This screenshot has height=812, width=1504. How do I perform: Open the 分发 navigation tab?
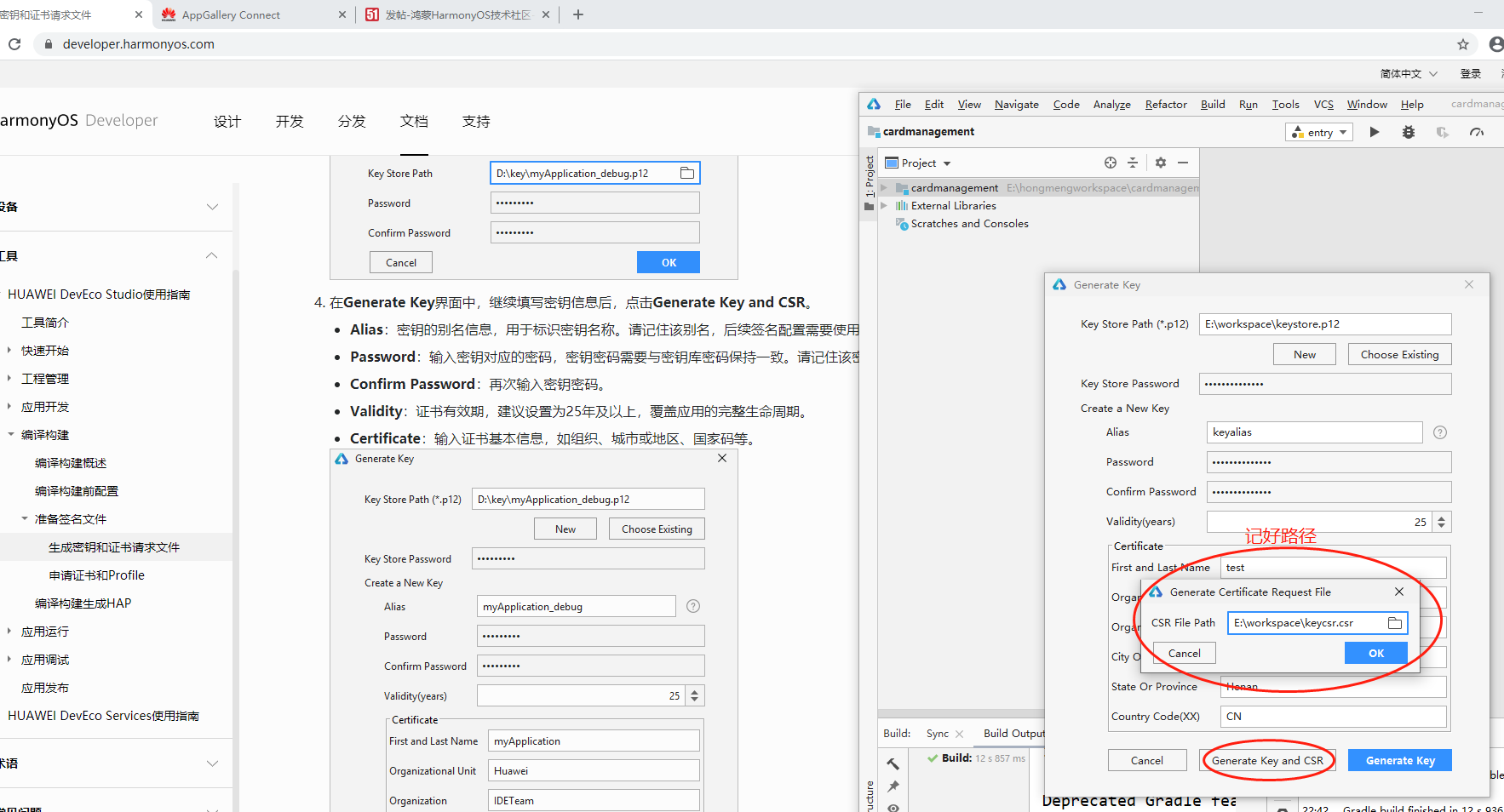(x=352, y=122)
